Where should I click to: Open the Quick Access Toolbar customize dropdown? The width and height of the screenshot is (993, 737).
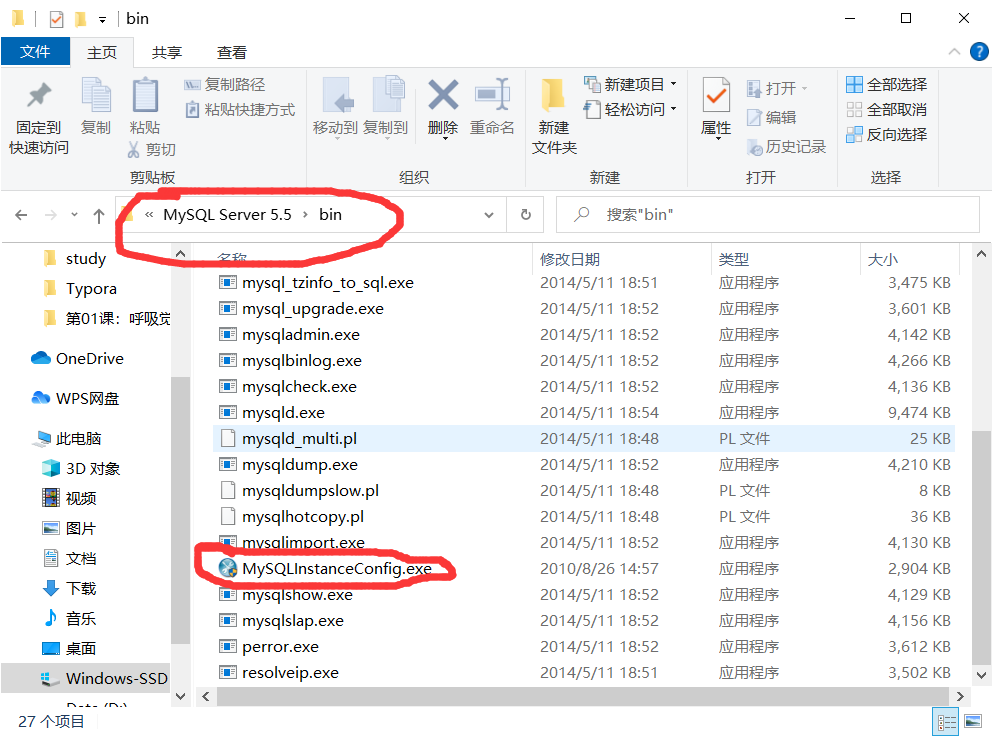(x=103, y=20)
